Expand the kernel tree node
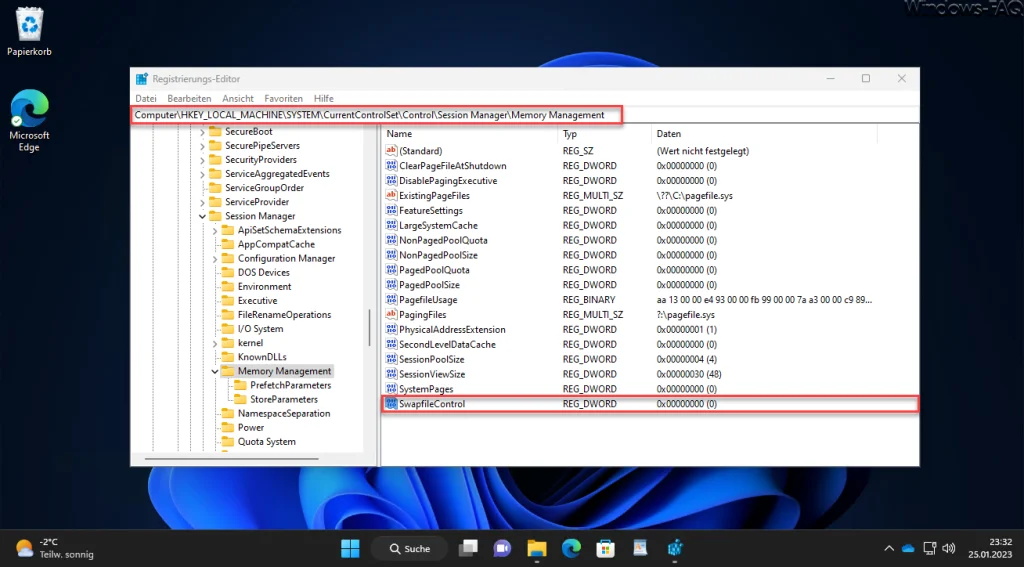Viewport: 1024px width, 567px height. coord(215,343)
